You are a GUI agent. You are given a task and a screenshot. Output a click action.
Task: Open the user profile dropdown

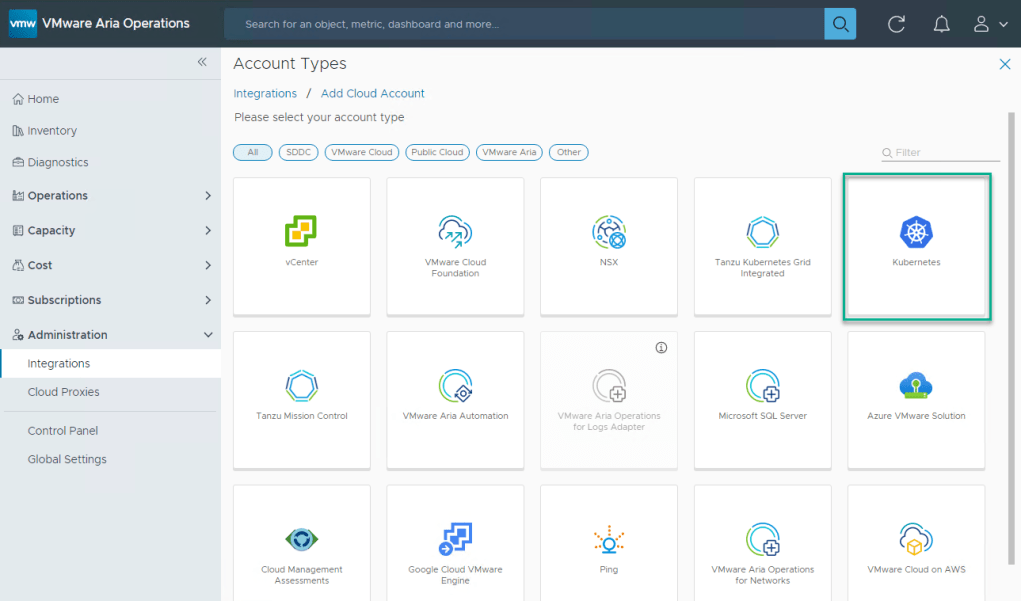click(983, 24)
